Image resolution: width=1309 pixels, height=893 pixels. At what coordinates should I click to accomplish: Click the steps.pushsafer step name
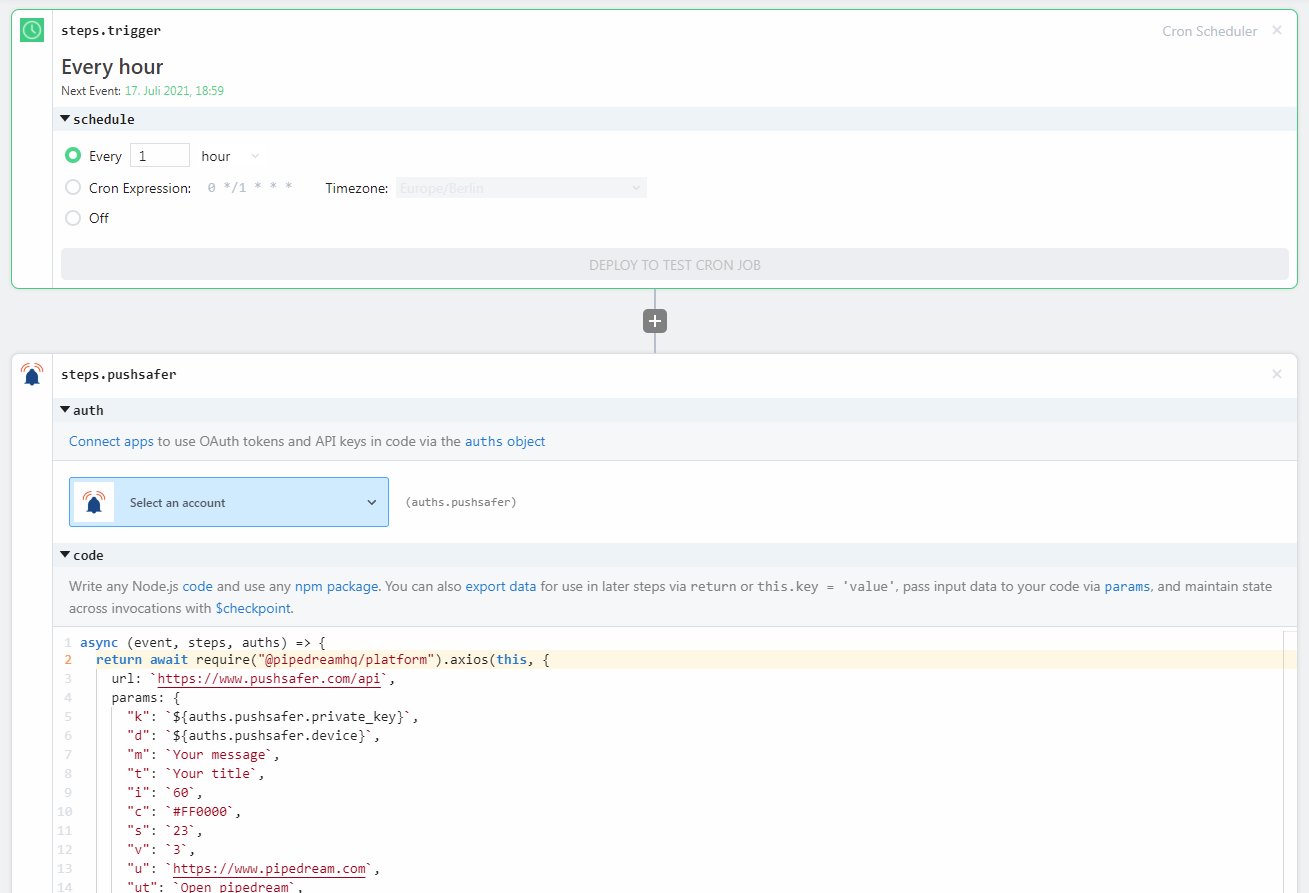point(119,374)
